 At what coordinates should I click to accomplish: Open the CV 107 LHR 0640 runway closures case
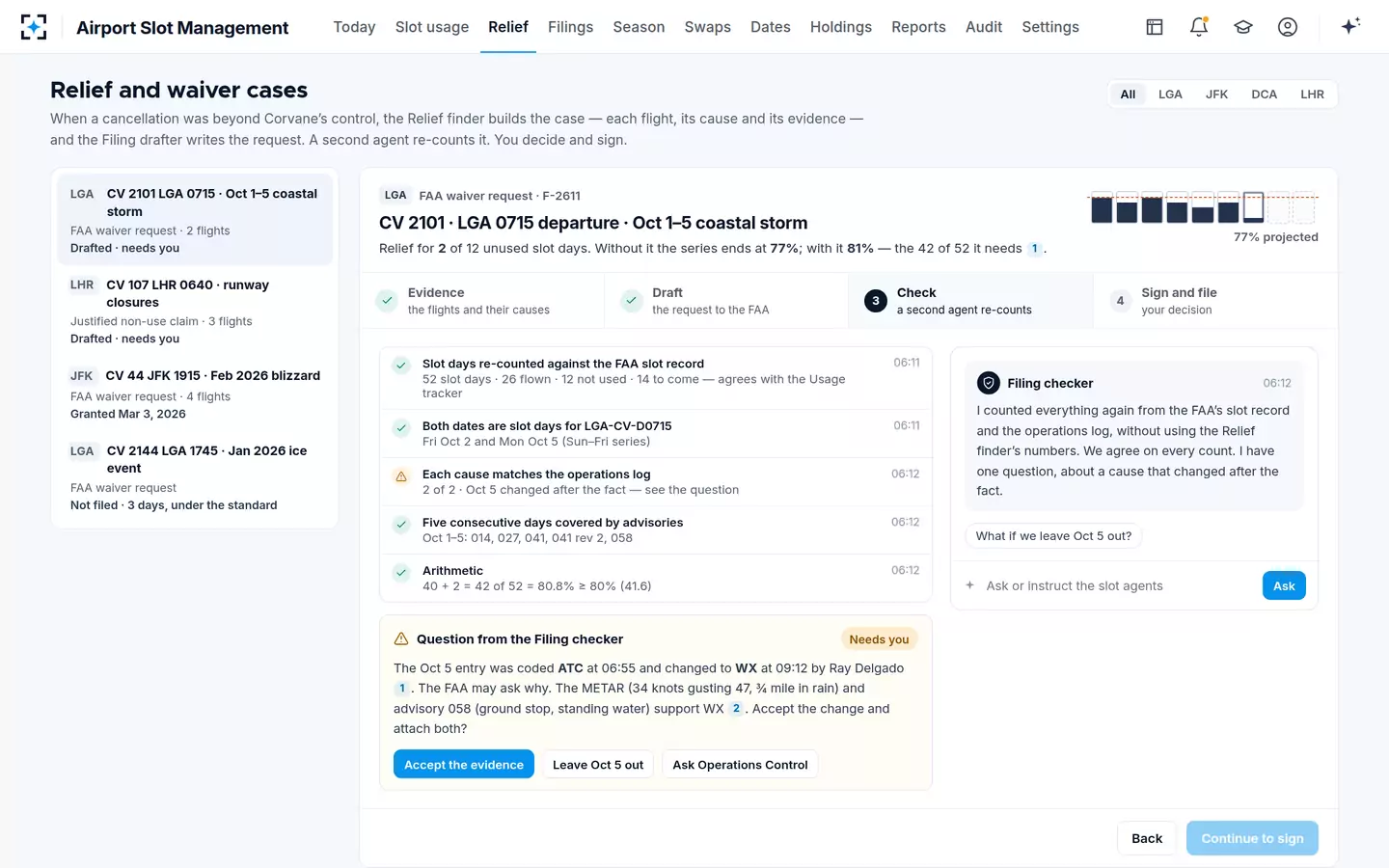point(195,312)
